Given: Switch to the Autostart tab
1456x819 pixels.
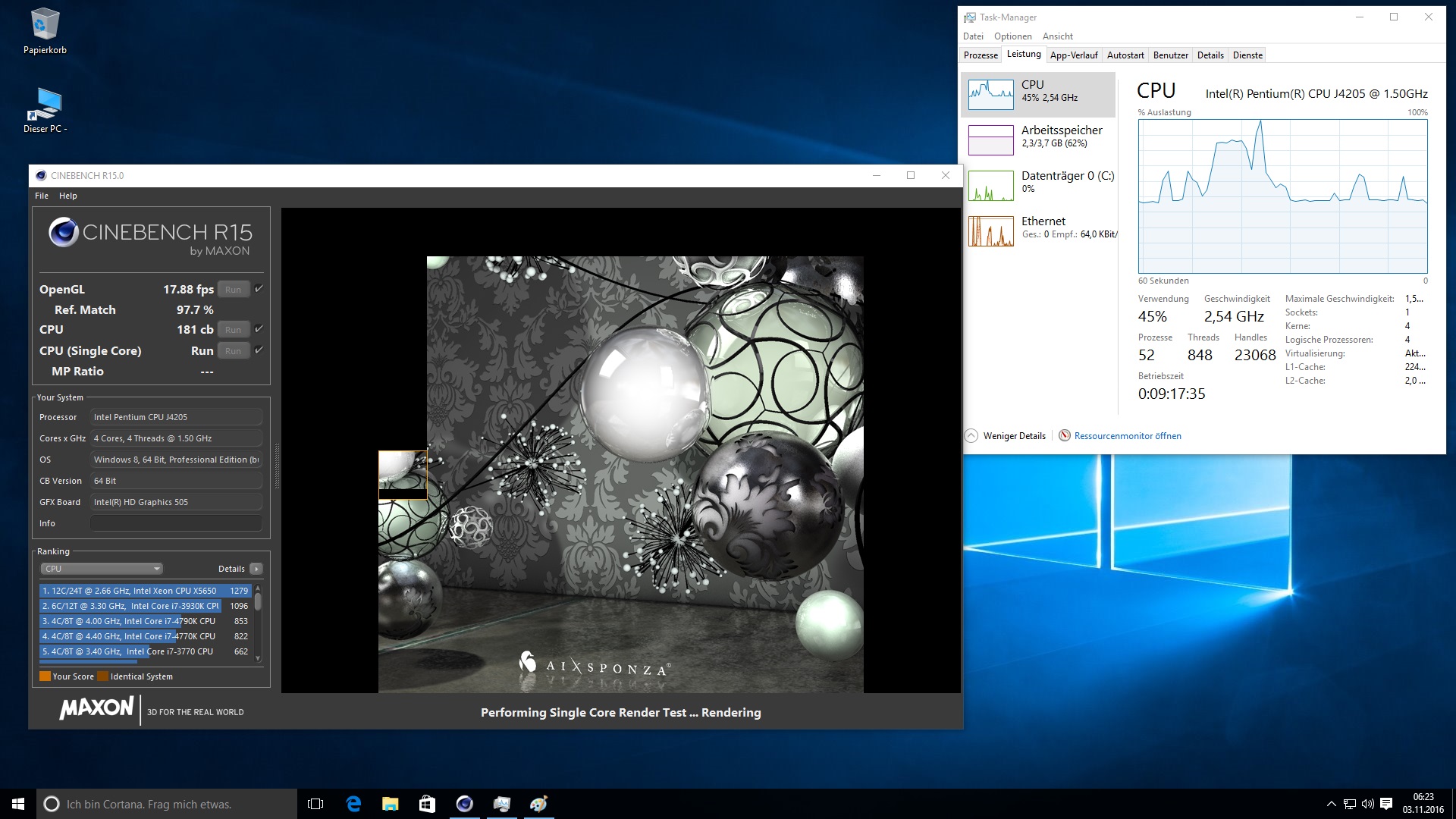Looking at the screenshot, I should pos(1125,55).
